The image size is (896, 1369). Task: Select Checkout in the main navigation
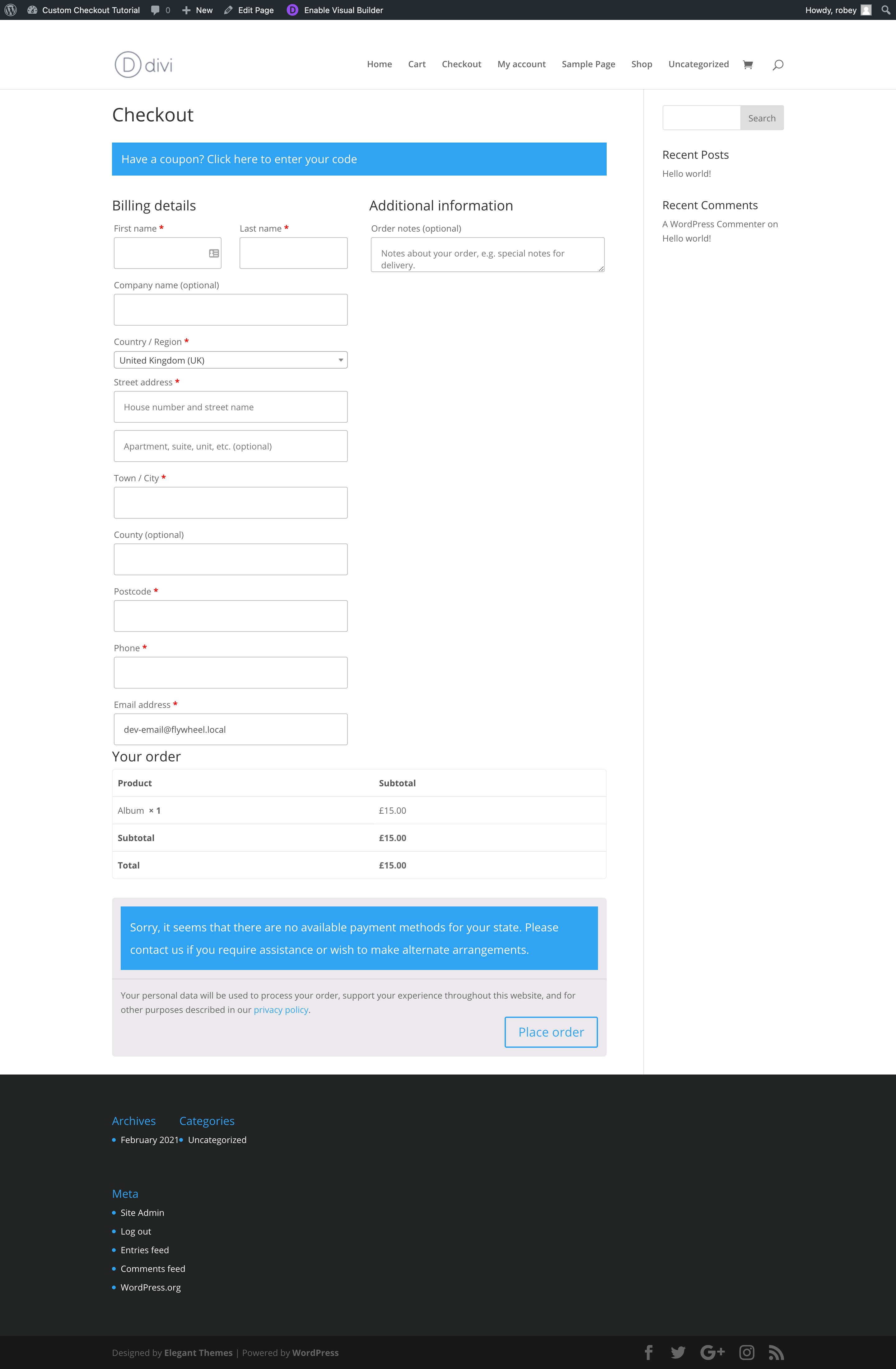[x=461, y=64]
